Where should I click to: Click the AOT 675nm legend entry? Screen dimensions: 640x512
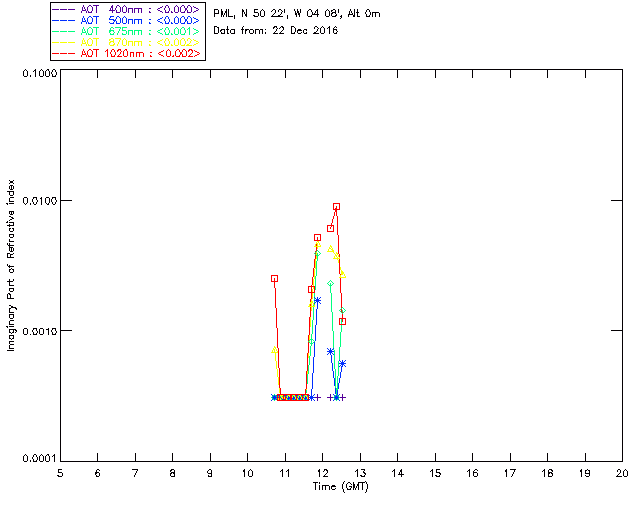(x=126, y=31)
